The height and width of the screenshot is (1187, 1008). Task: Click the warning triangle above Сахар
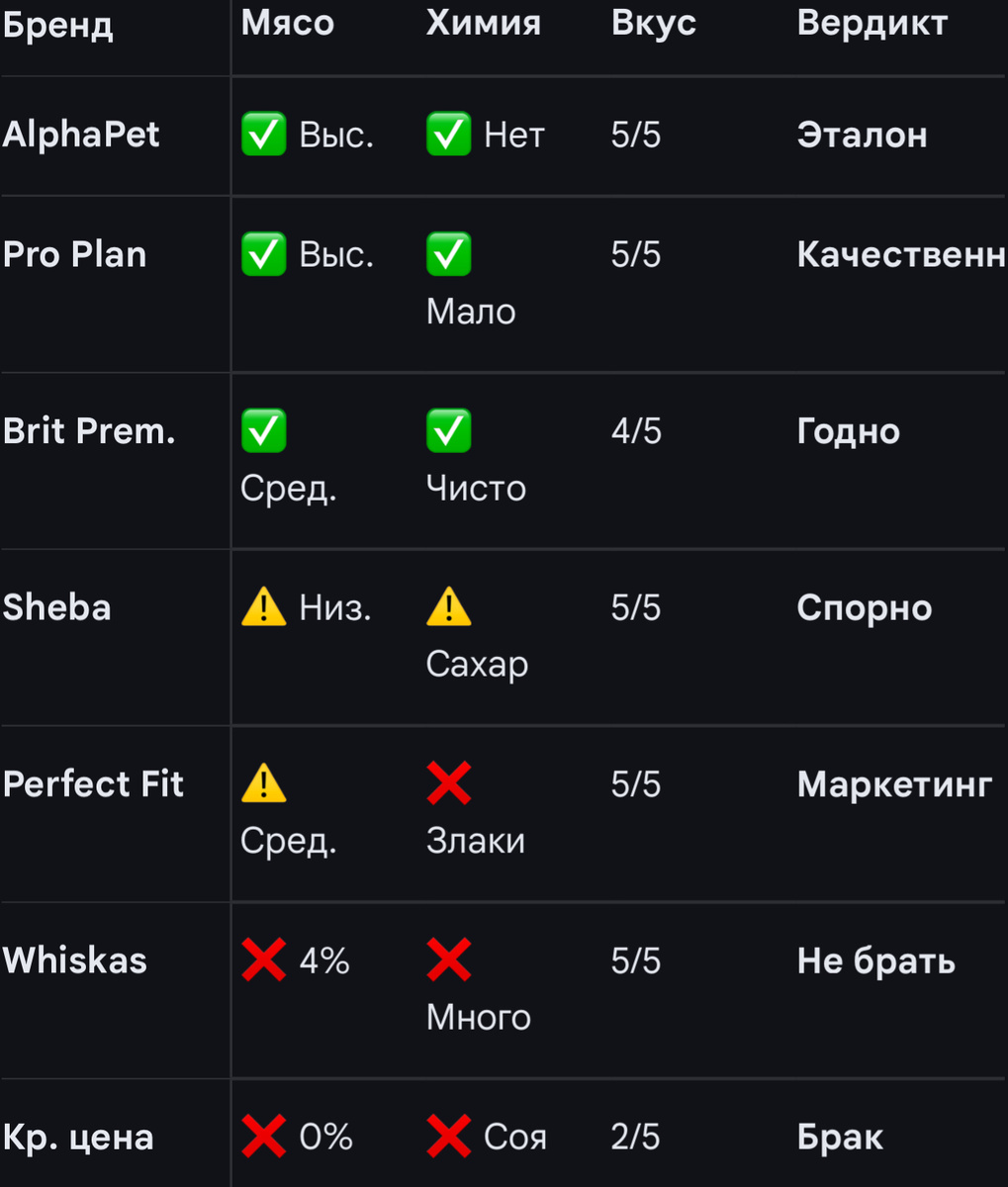point(448,607)
